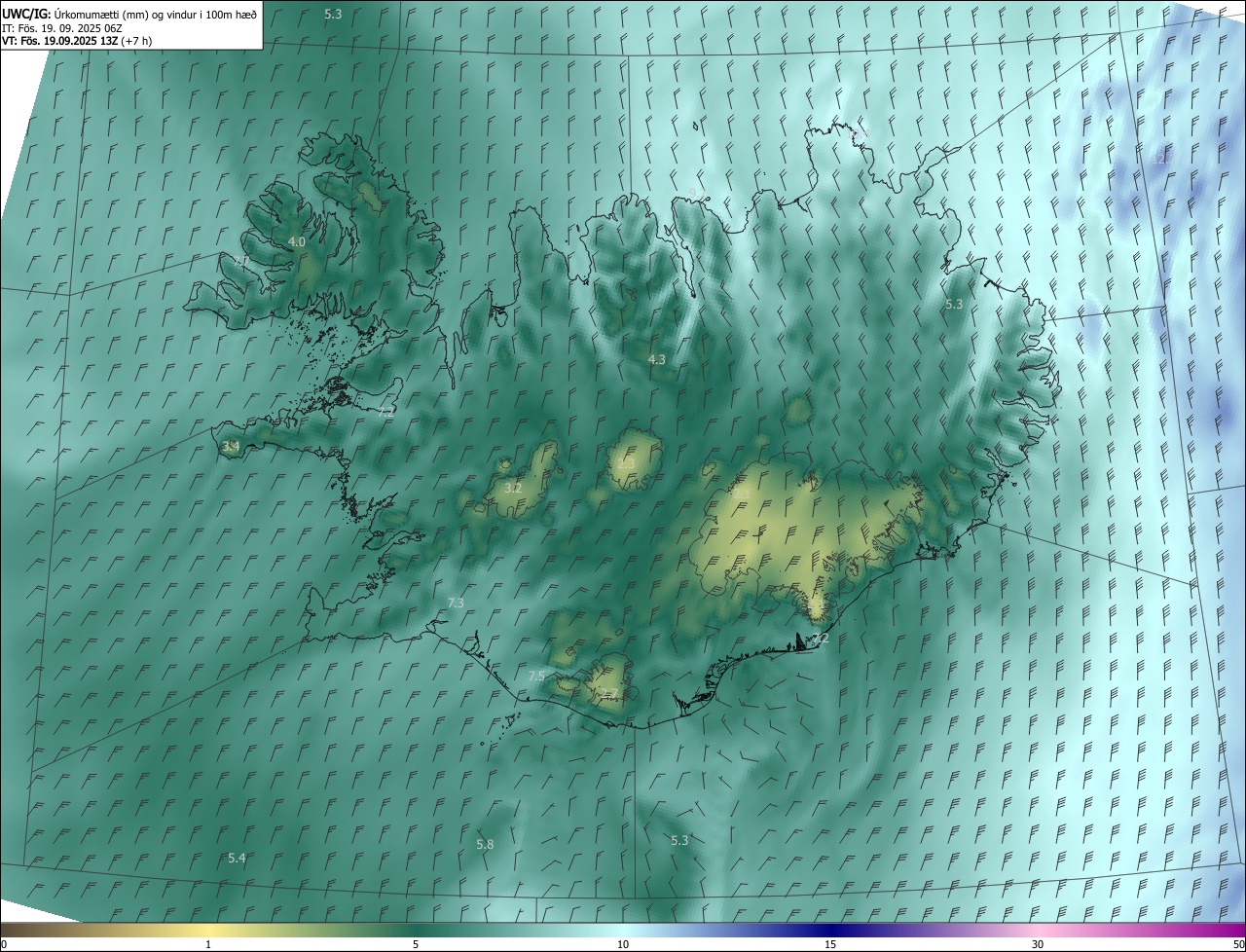Click the 3.4 value label on the western peninsula tip
This screenshot has width=1246, height=952.
pyautogui.click(x=231, y=447)
